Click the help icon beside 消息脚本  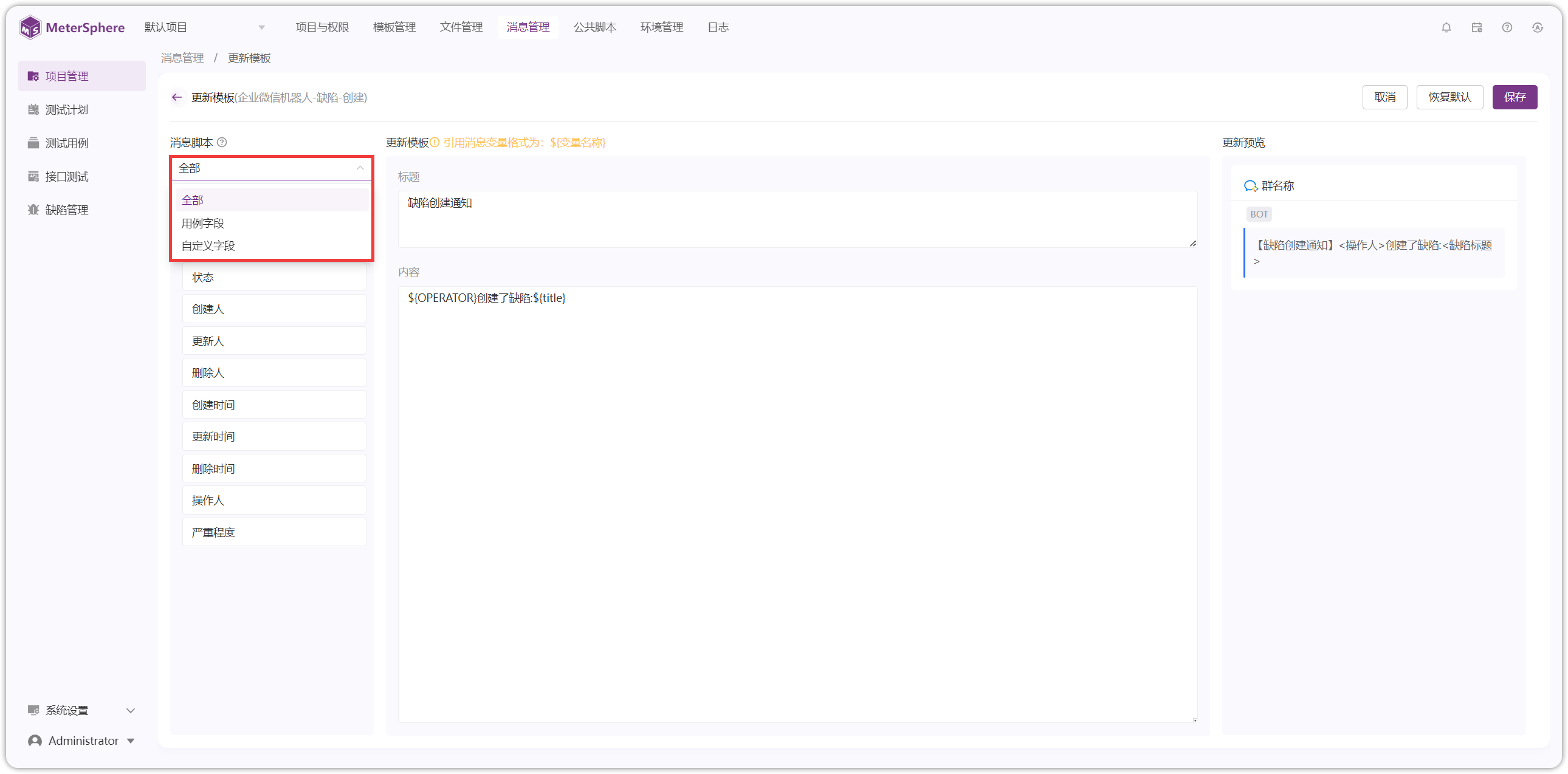[222, 142]
